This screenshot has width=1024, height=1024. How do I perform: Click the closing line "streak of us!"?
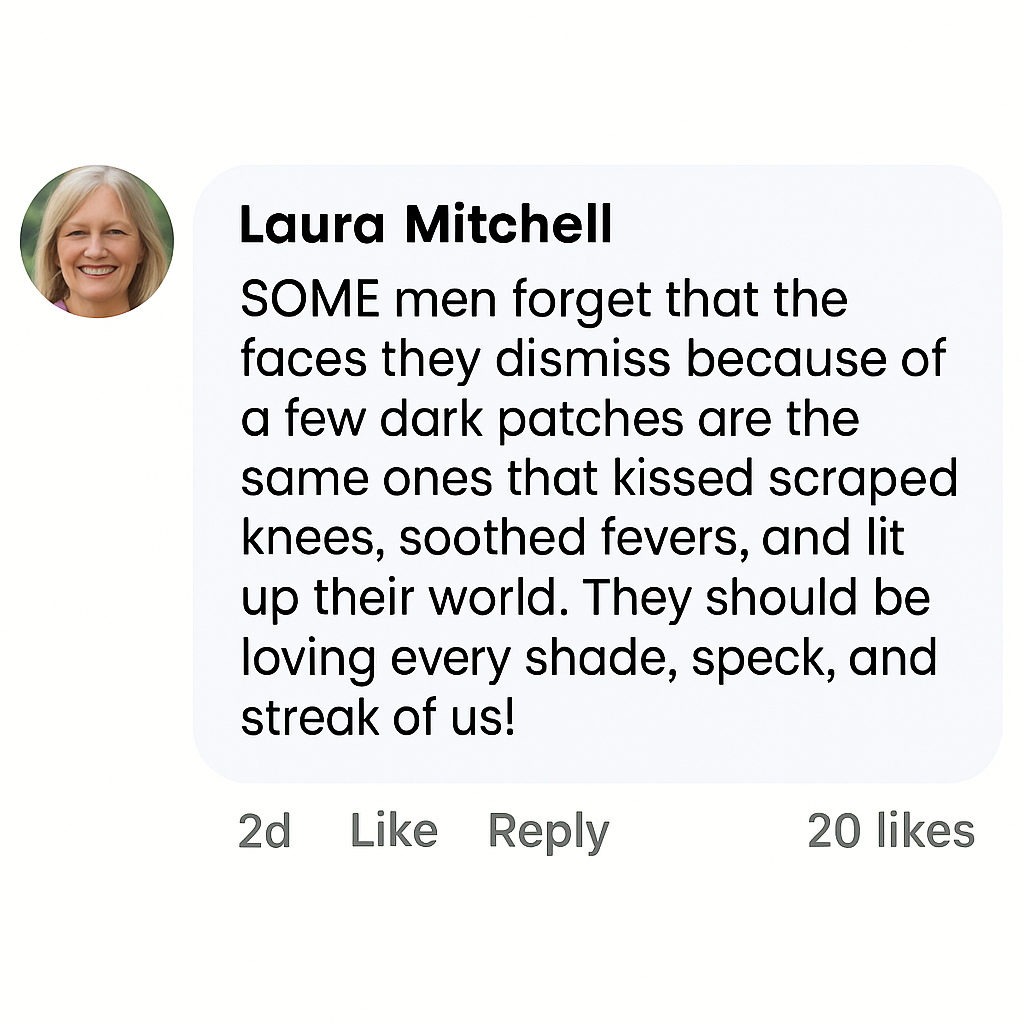pyautogui.click(x=378, y=718)
